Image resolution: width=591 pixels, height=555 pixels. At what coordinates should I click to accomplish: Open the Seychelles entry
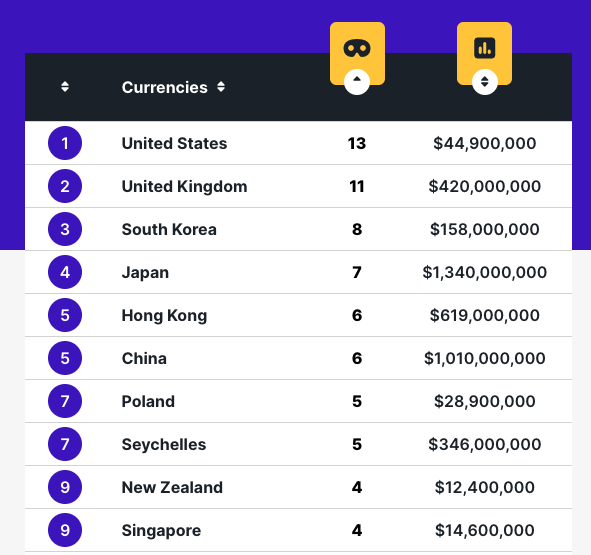click(x=164, y=444)
